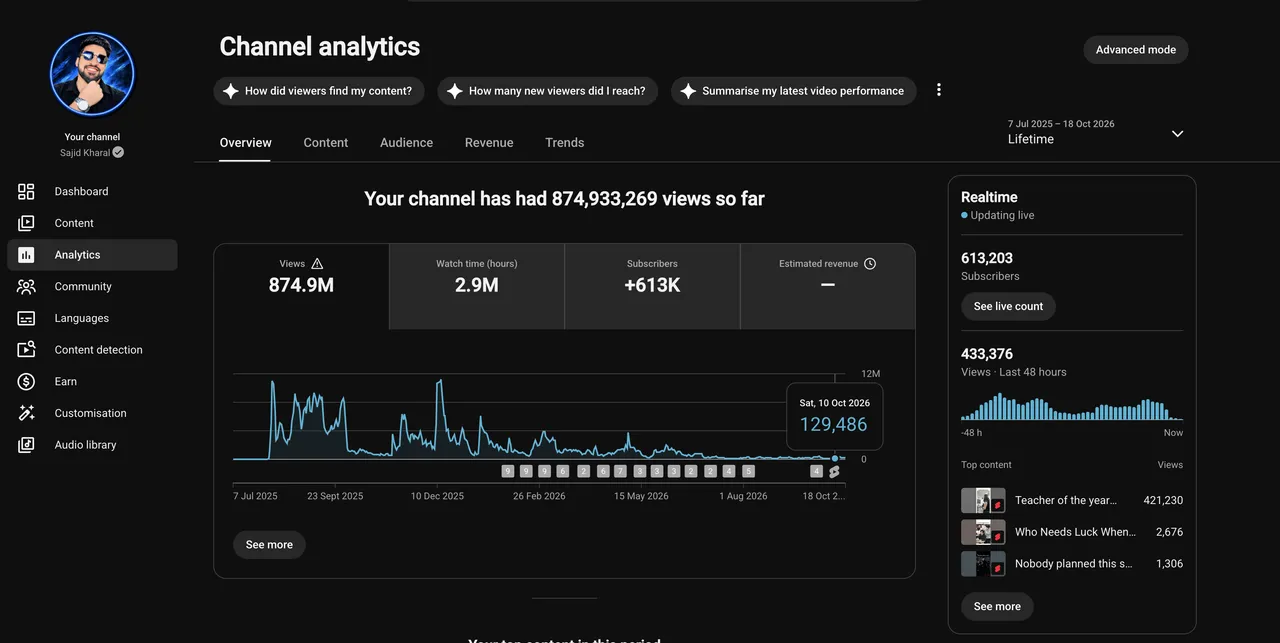Open the Revenue tab
The height and width of the screenshot is (643, 1280).
(489, 143)
